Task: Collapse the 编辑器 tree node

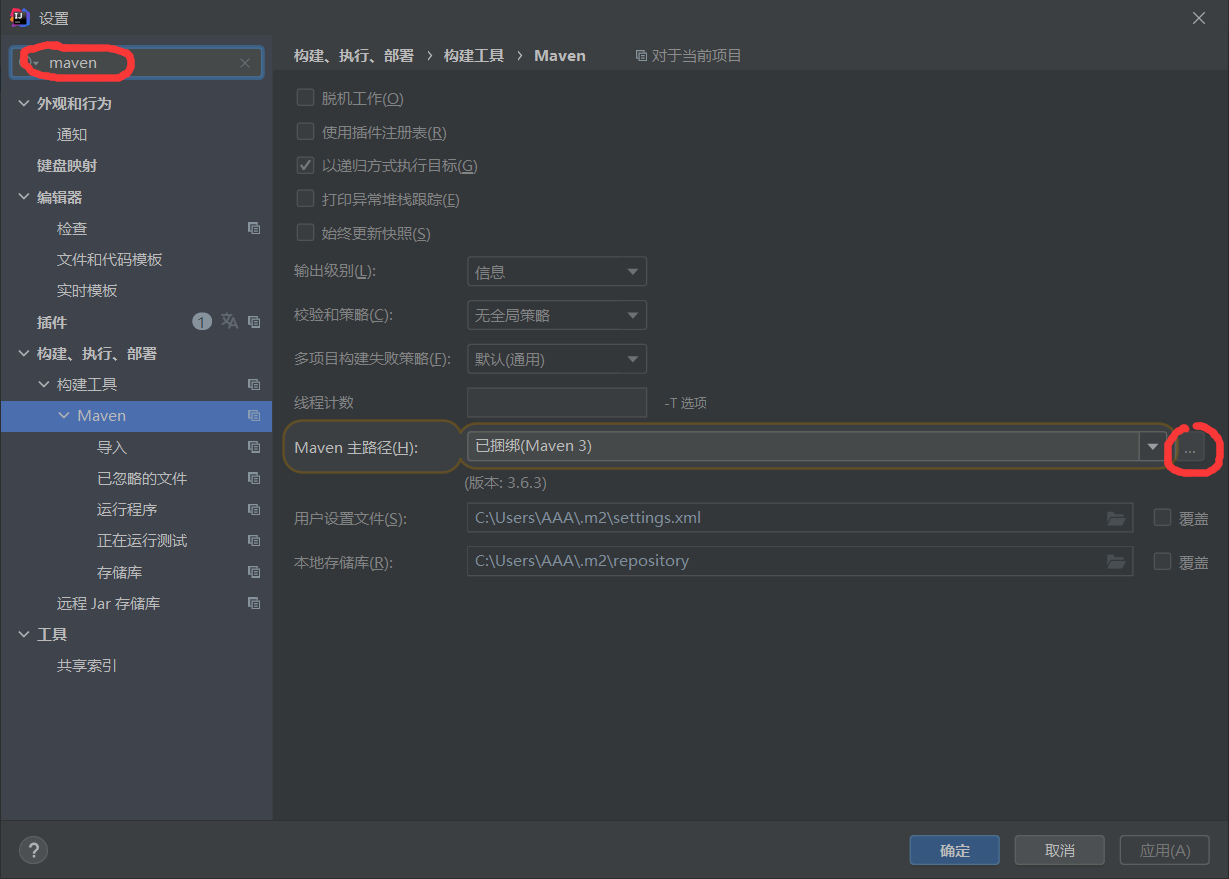Action: (x=24, y=197)
